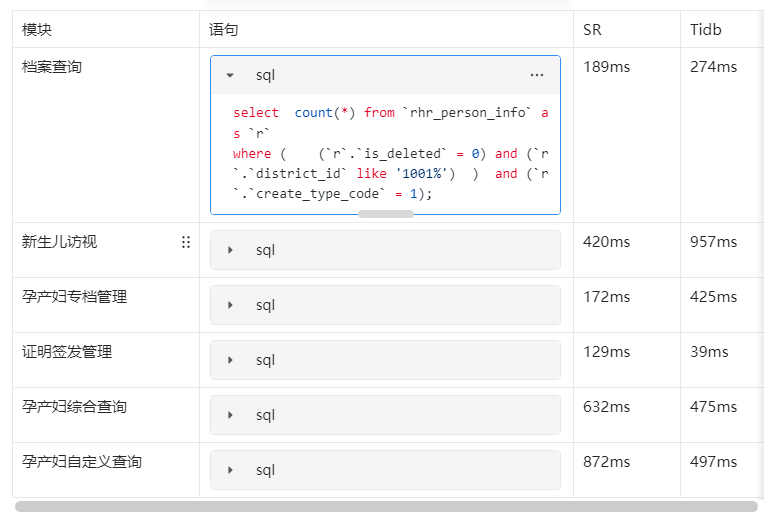Click the 档案查询 module cell
Screen dimensions: 775x519
coord(52,67)
